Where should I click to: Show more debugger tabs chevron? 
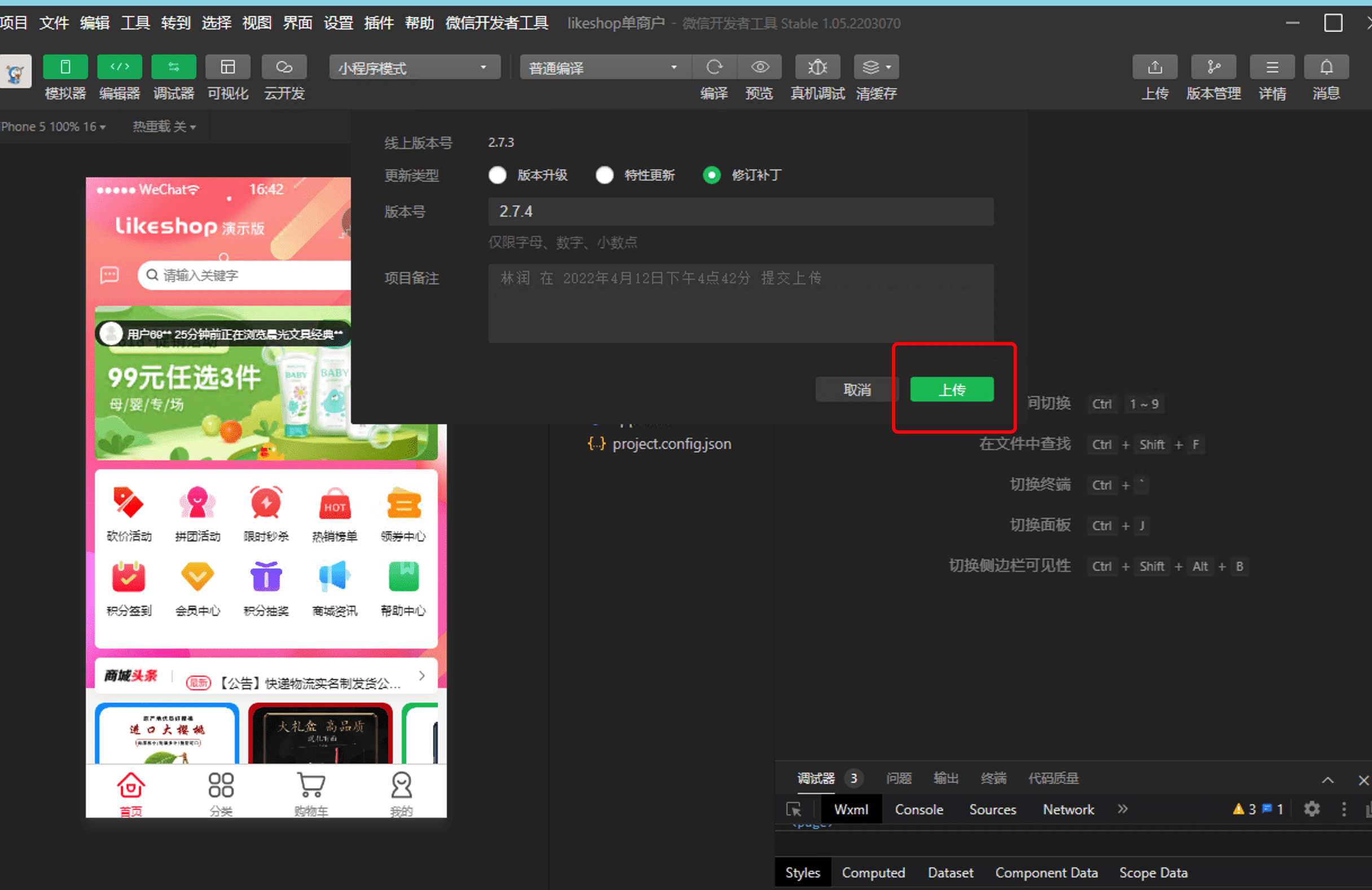click(x=1123, y=809)
